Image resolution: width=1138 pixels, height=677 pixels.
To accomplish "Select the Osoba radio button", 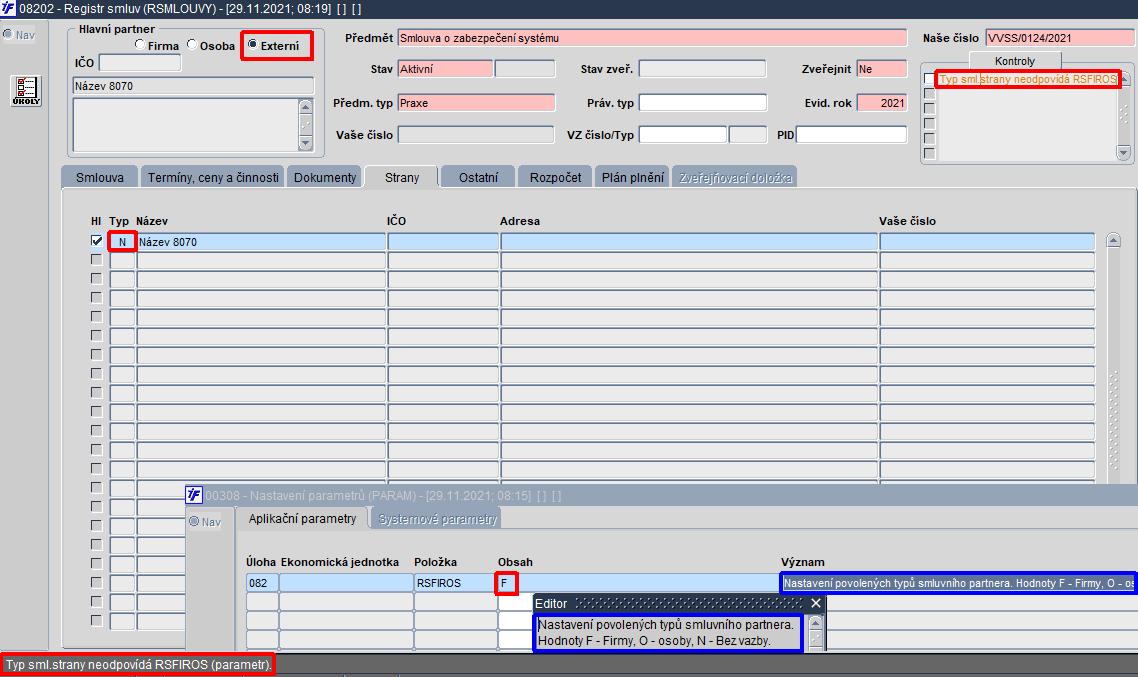I will [x=192, y=45].
